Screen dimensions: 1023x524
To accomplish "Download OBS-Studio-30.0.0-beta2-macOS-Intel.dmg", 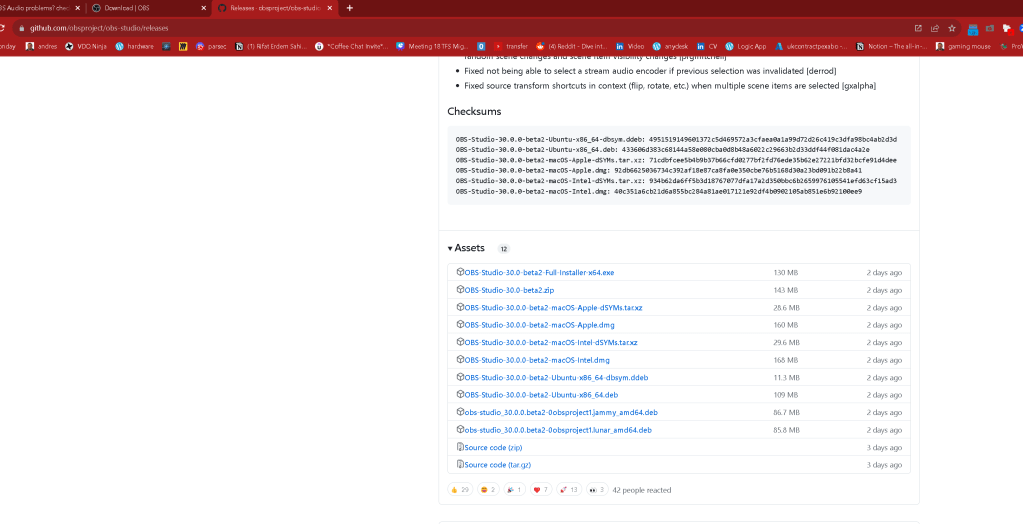I will [x=537, y=360].
